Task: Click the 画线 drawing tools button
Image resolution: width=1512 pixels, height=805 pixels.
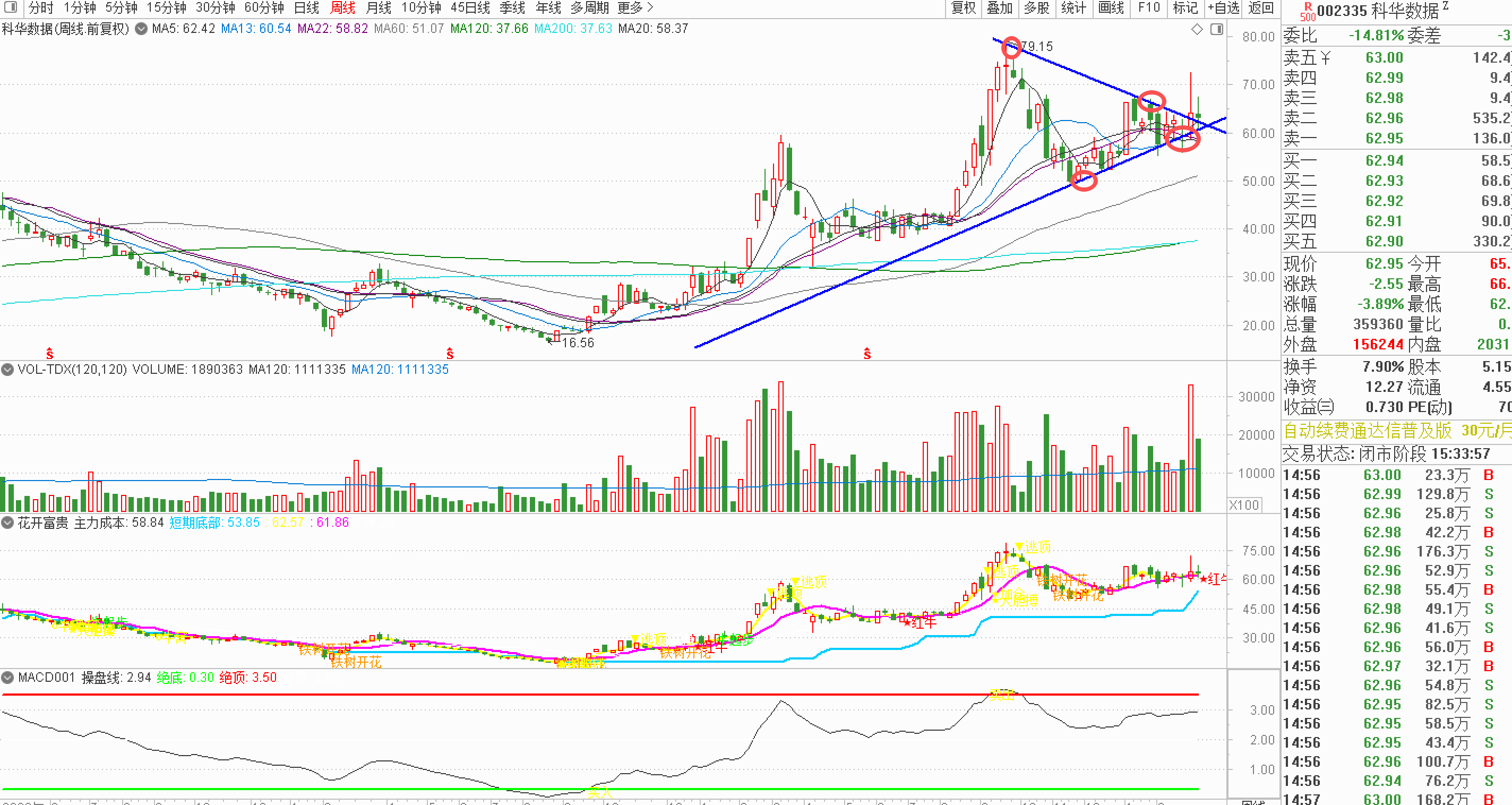Action: (x=1111, y=7)
